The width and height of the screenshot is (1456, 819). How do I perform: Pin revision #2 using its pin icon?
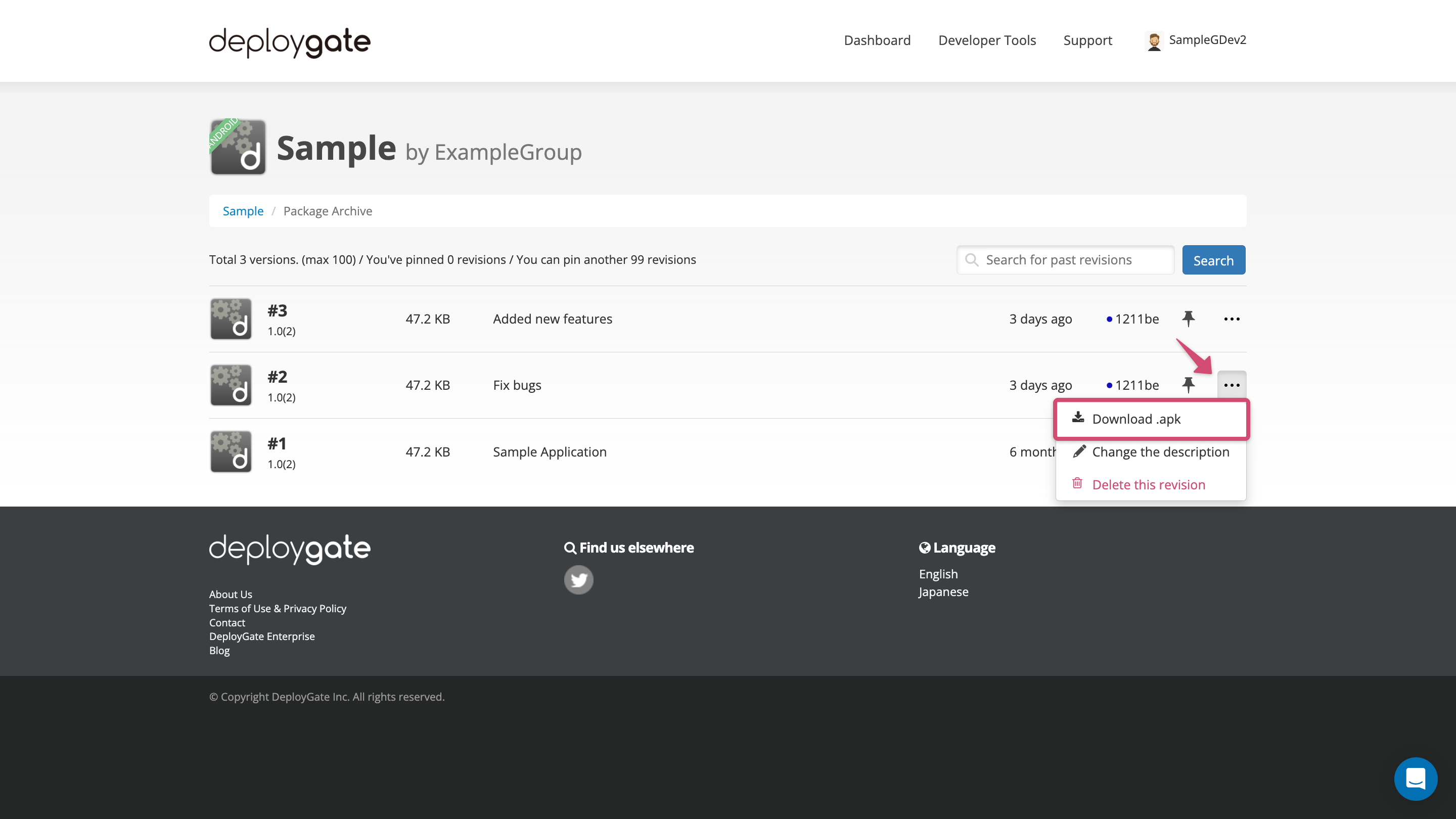1189,385
